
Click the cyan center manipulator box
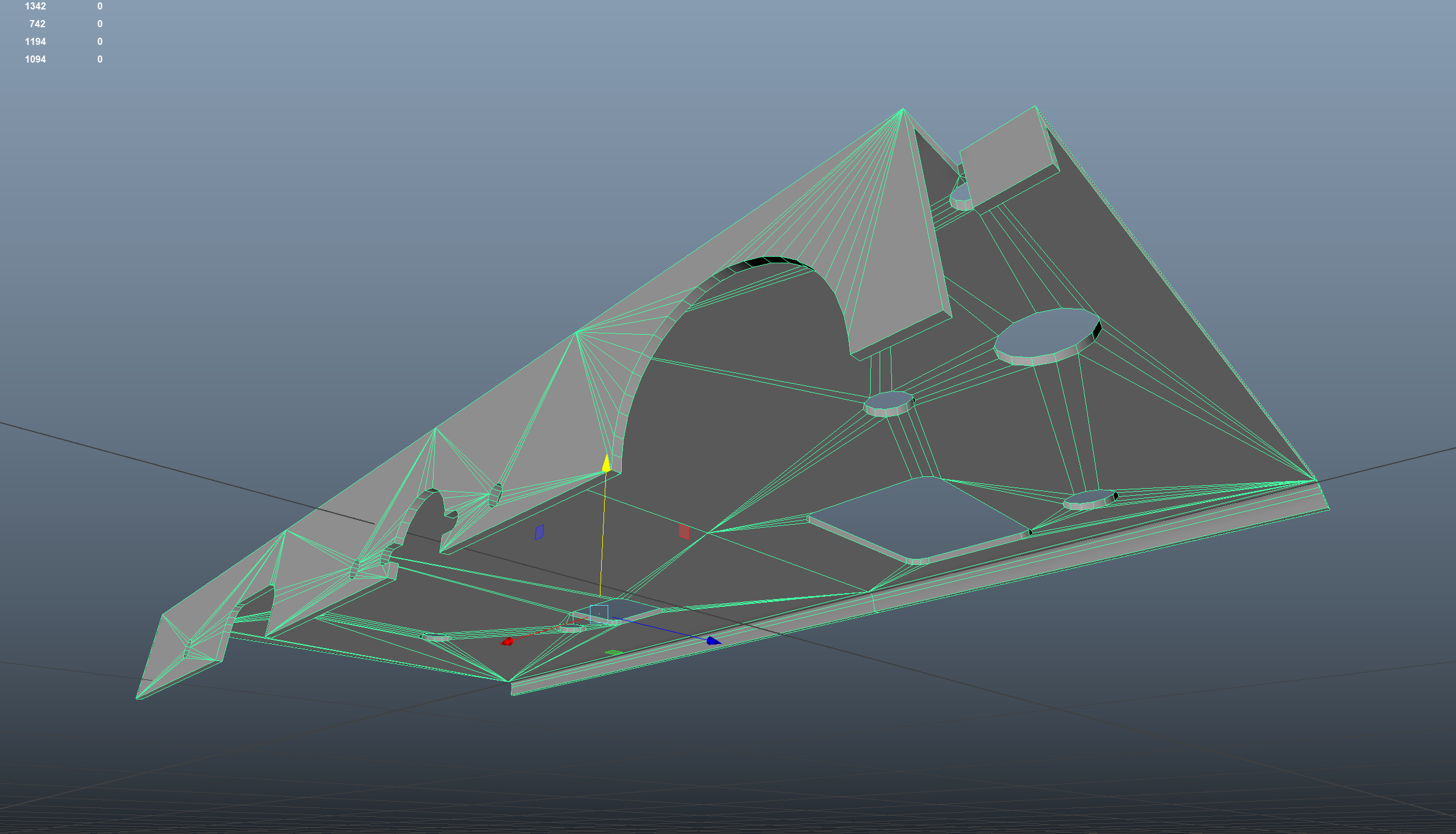599,614
